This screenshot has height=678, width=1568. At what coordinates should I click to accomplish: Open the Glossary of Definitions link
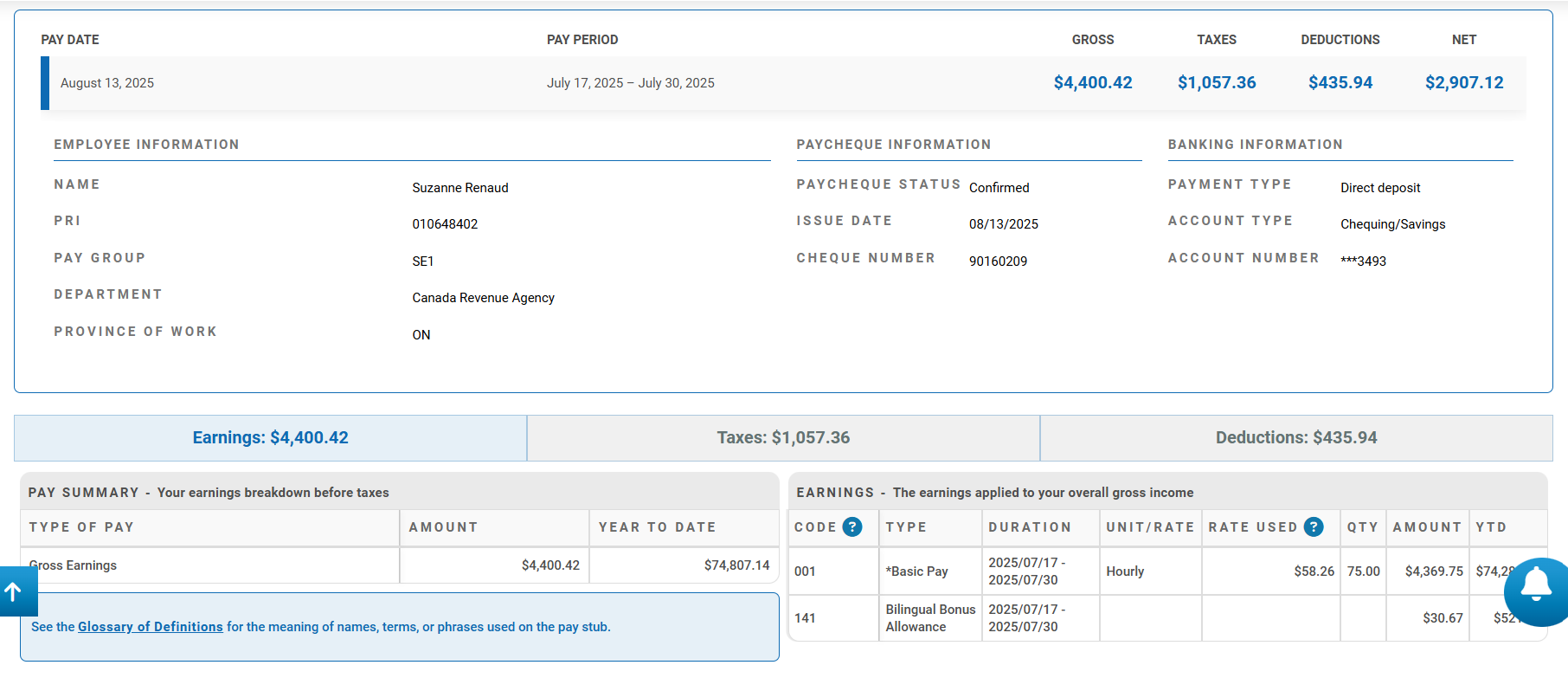(x=151, y=627)
